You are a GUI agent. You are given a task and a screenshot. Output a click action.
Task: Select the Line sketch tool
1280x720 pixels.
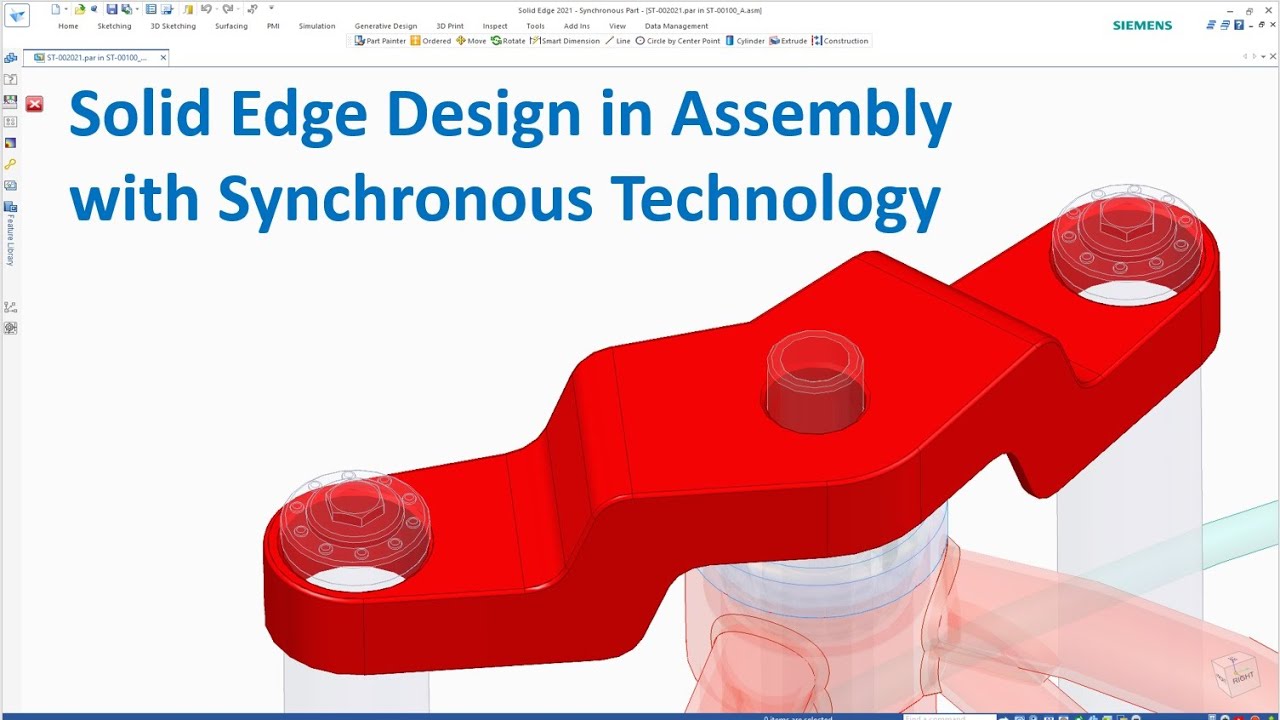(618, 41)
